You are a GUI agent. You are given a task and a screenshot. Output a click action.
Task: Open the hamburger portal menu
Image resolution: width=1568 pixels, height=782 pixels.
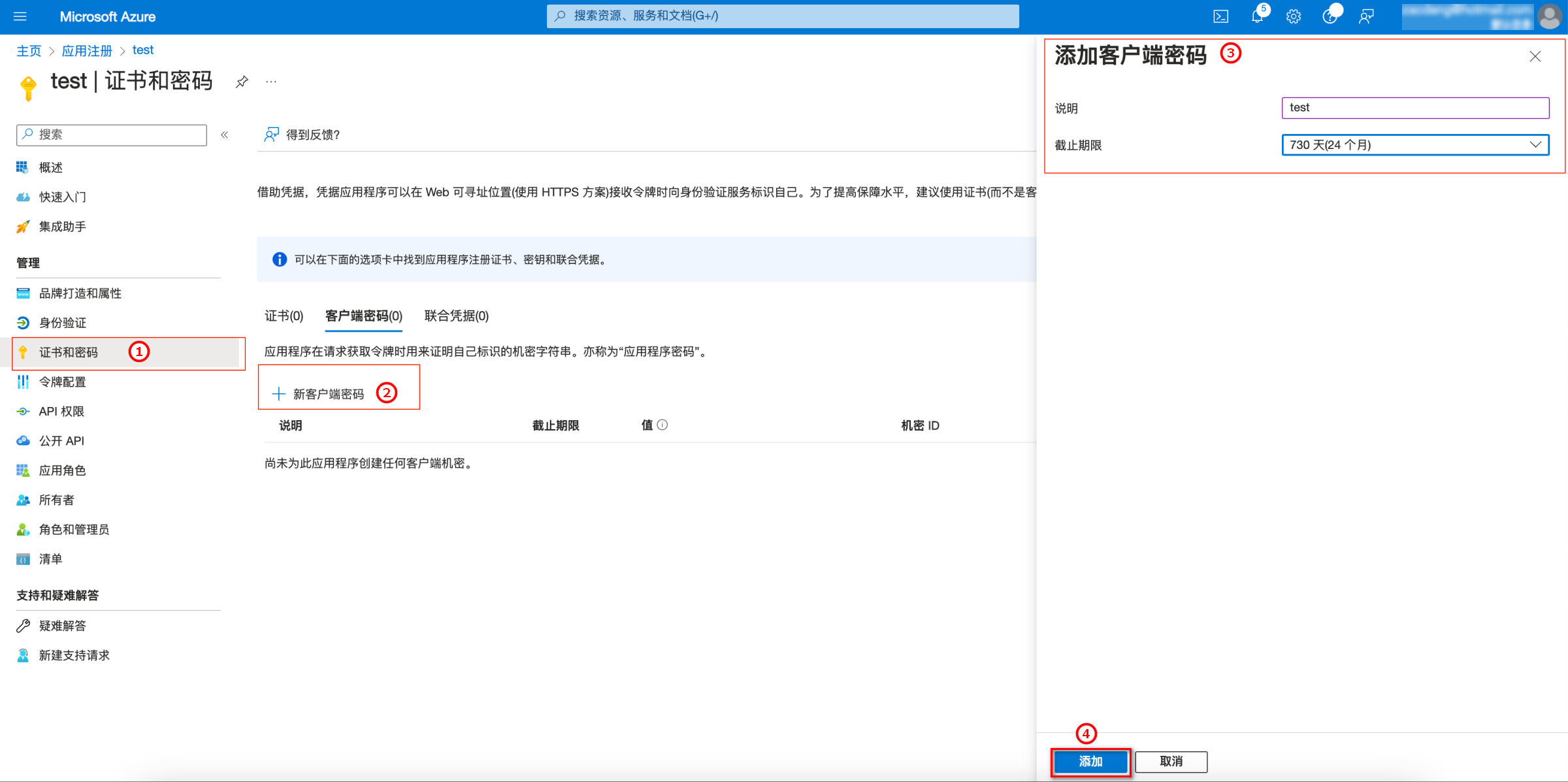point(20,16)
